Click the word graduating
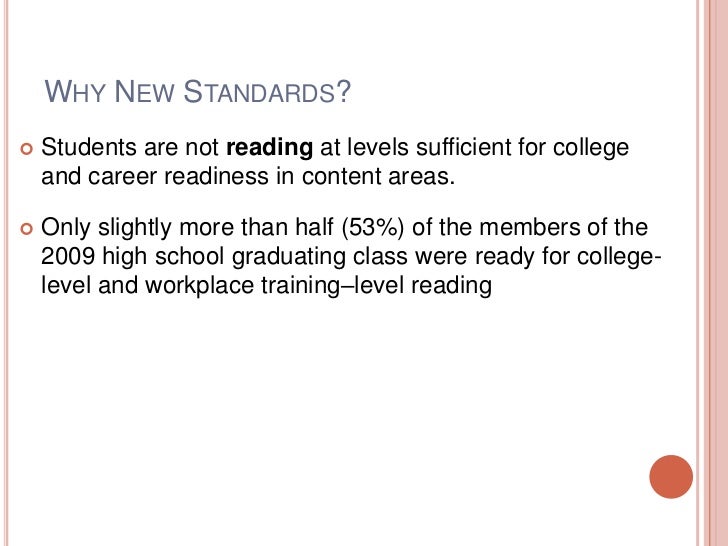Screen dimensions: 728x546 tap(289, 258)
